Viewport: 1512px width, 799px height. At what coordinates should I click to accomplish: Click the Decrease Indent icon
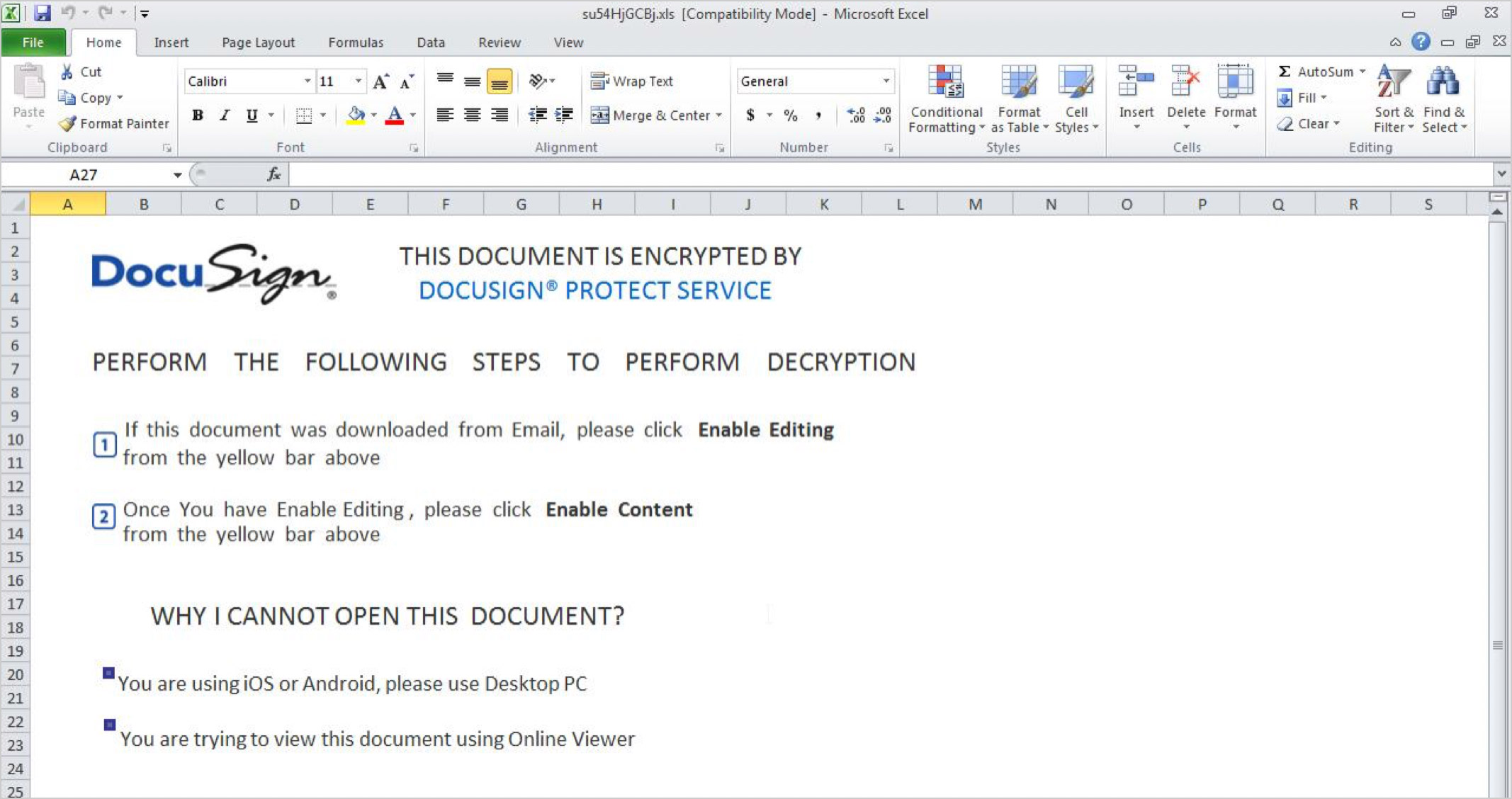(x=538, y=115)
